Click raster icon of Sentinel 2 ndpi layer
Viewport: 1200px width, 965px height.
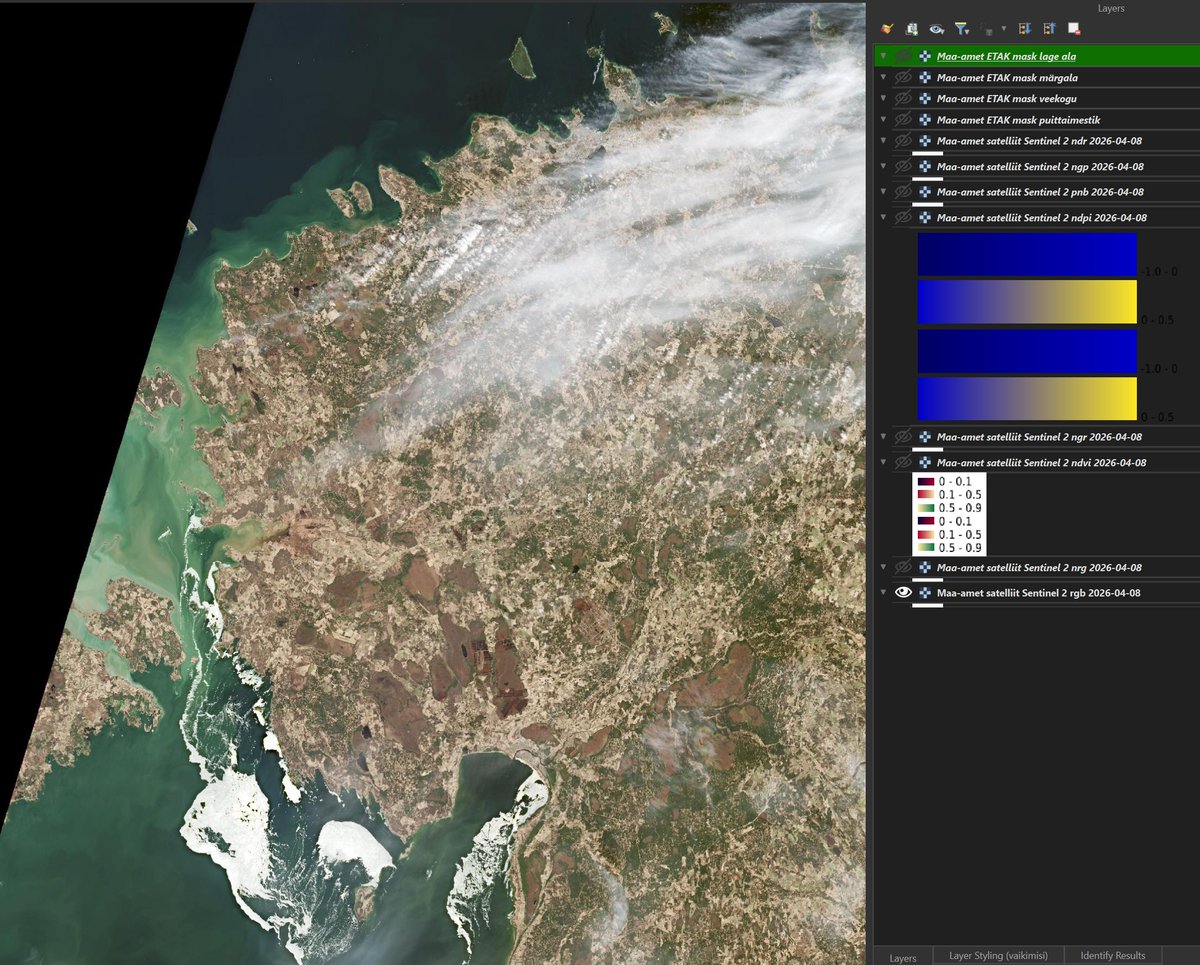926,217
